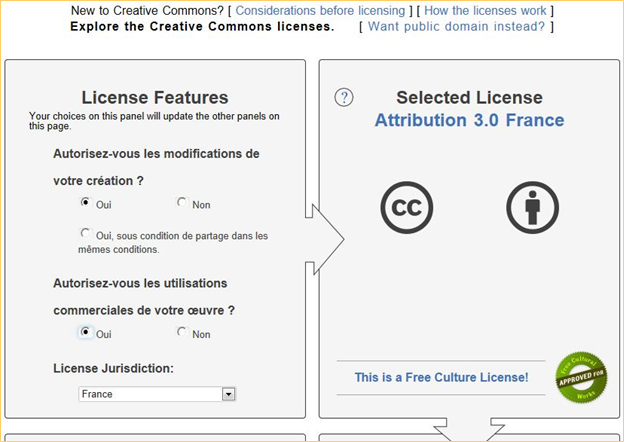Click the Selected License heading
624x442 pixels.
470,97
